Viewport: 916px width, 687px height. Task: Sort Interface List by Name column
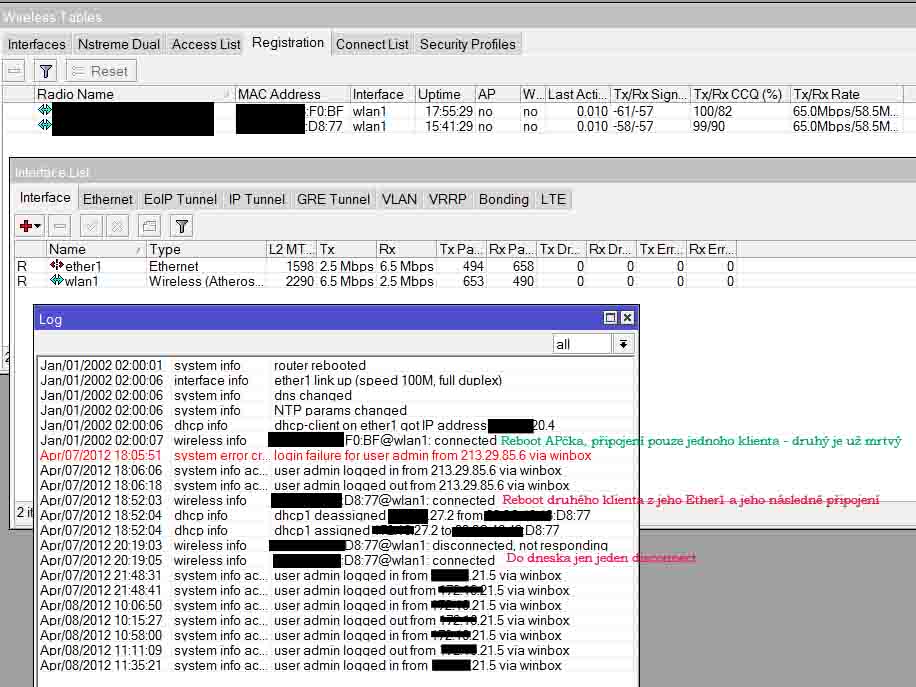pyautogui.click(x=96, y=249)
